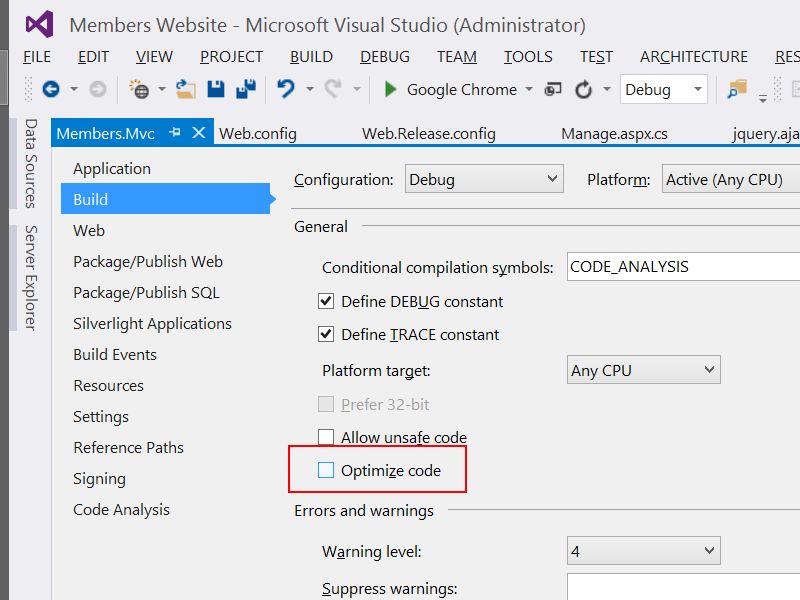Switch to the Manage.aspx.cs tab
Screen dimensions: 800x600
[x=614, y=134]
